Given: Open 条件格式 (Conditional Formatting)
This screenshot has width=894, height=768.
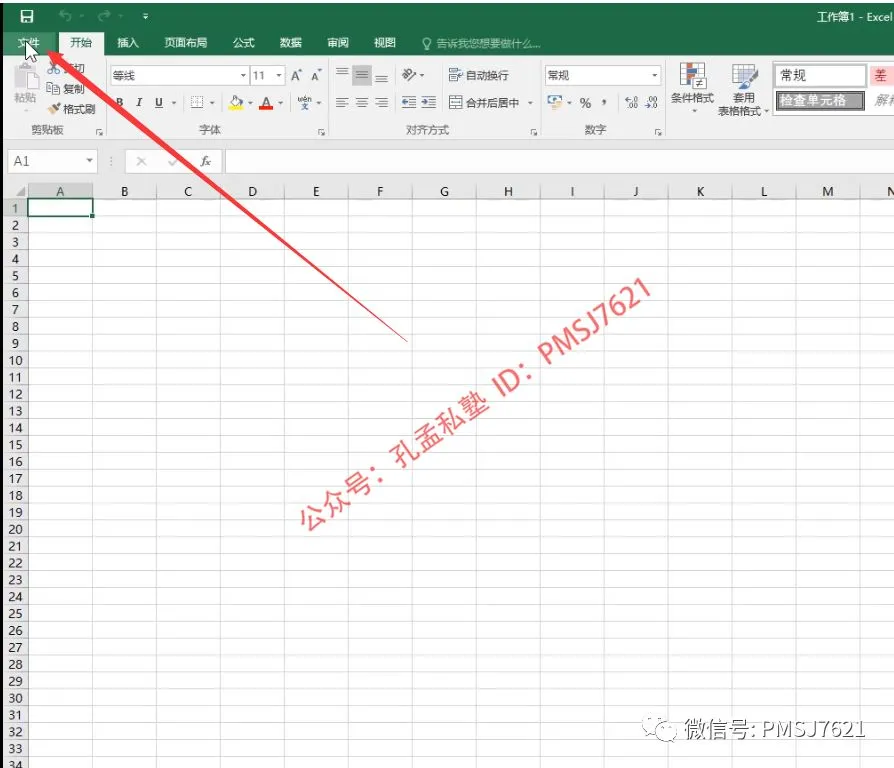Looking at the screenshot, I should (x=692, y=87).
